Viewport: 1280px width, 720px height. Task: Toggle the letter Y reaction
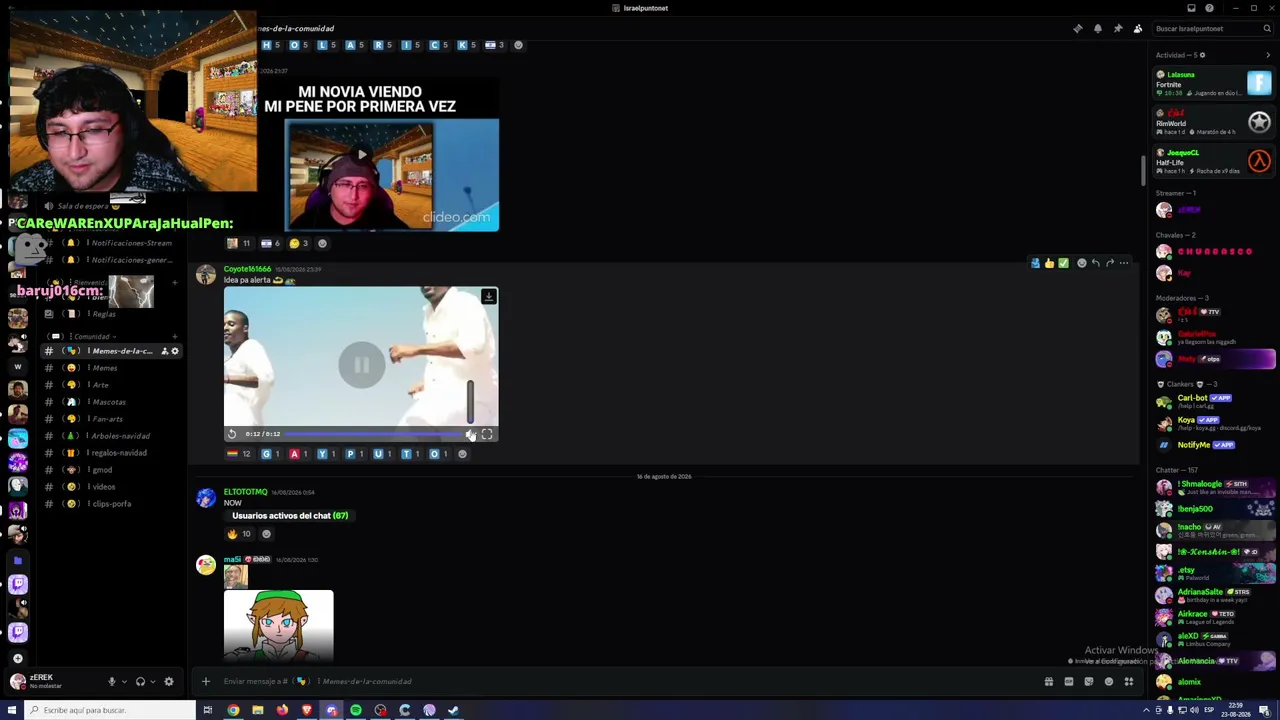(327, 454)
